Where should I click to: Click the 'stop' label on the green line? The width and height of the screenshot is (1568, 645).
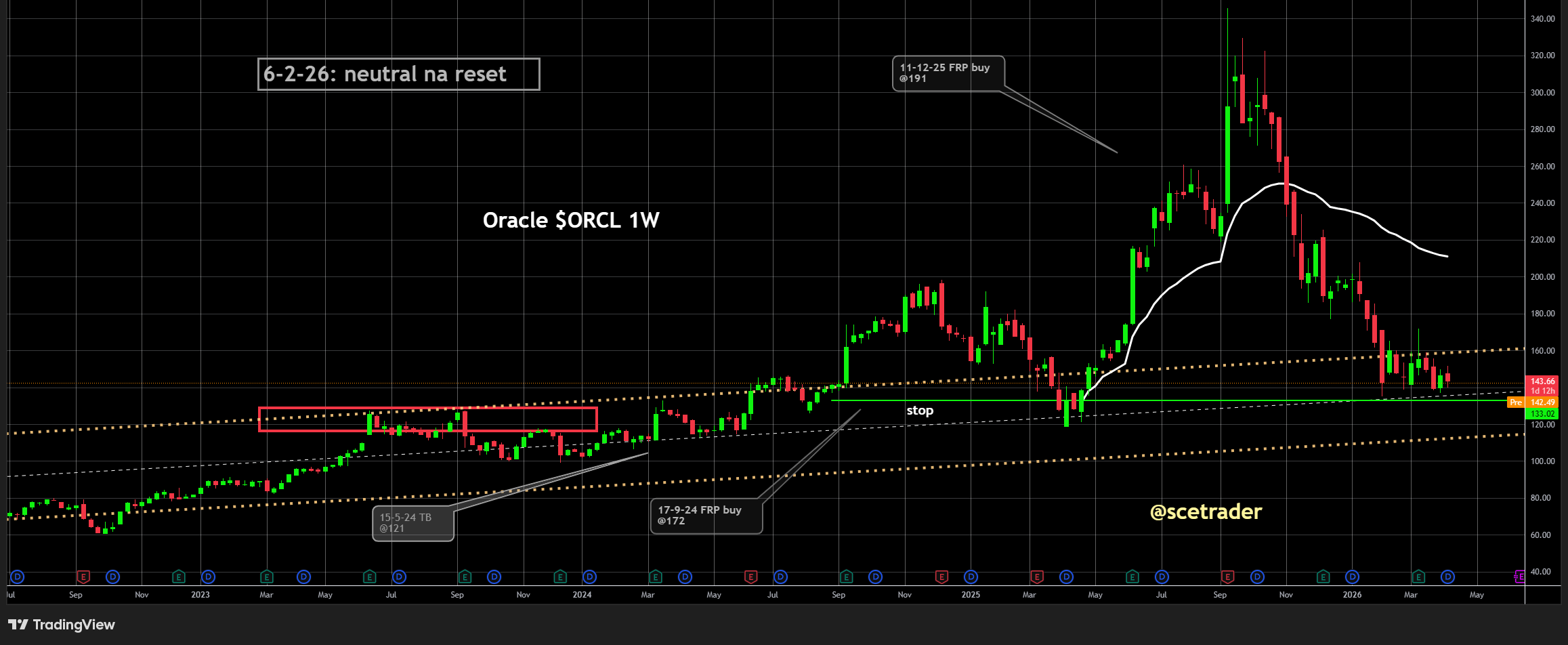pyautogui.click(x=920, y=411)
